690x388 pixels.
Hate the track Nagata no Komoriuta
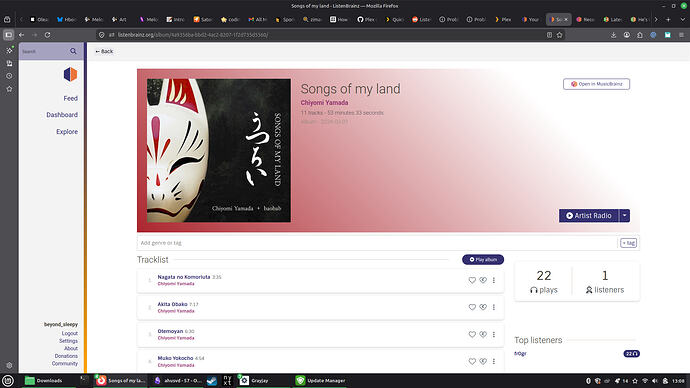pos(483,280)
